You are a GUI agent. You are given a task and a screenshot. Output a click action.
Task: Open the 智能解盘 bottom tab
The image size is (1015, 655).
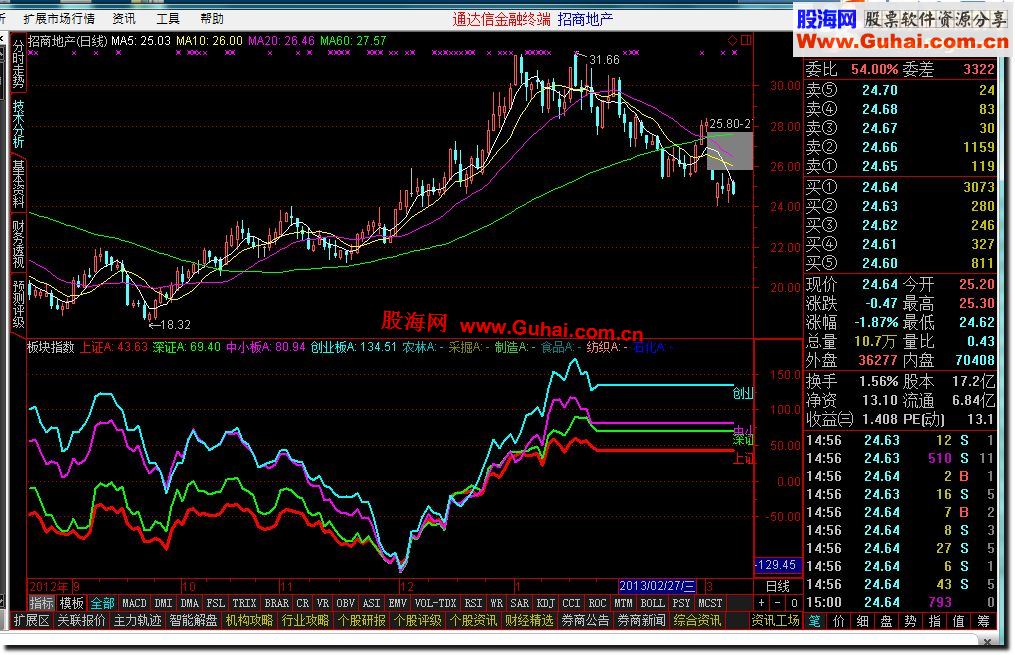pyautogui.click(x=194, y=621)
